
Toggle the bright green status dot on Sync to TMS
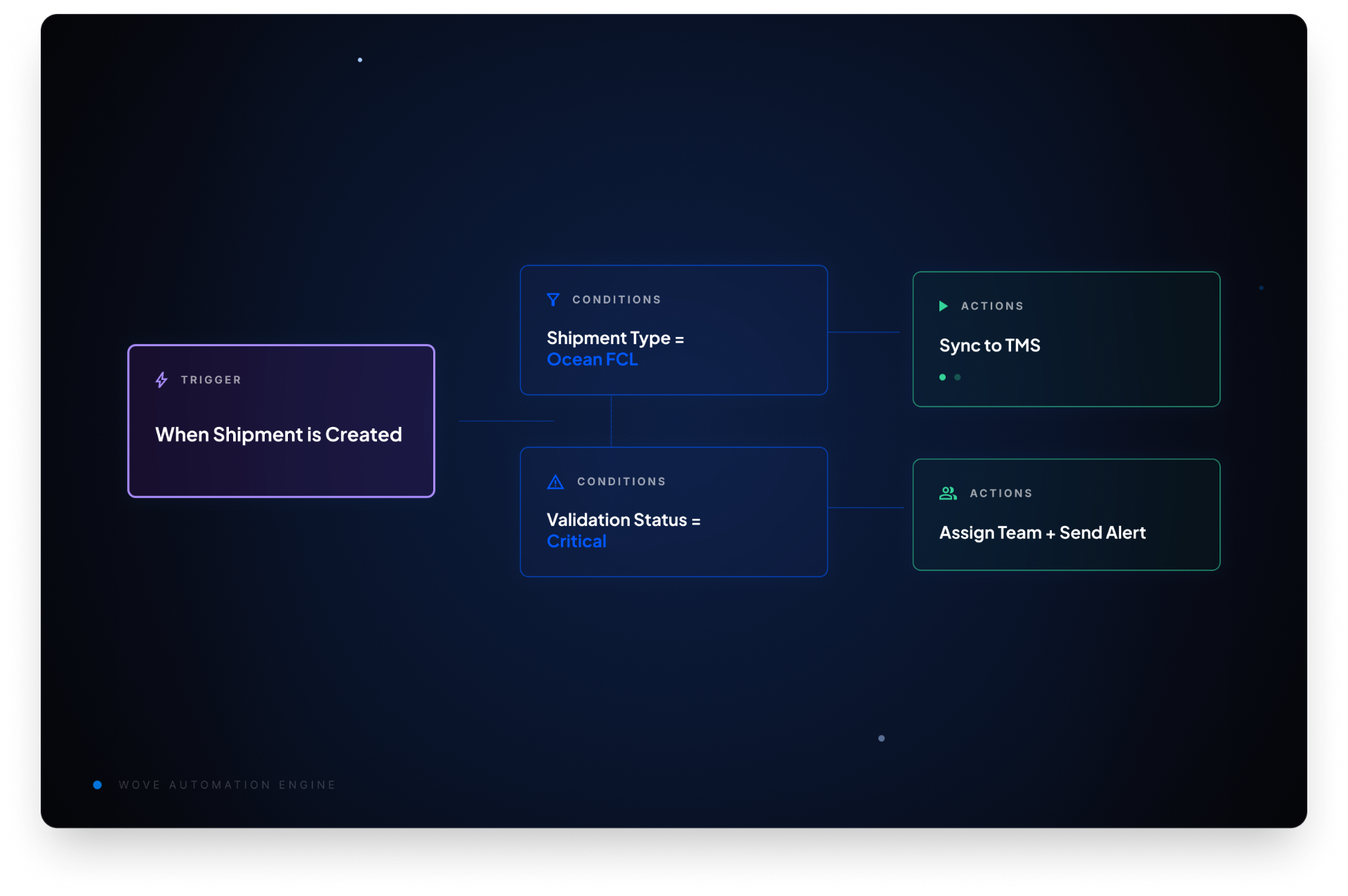click(941, 377)
